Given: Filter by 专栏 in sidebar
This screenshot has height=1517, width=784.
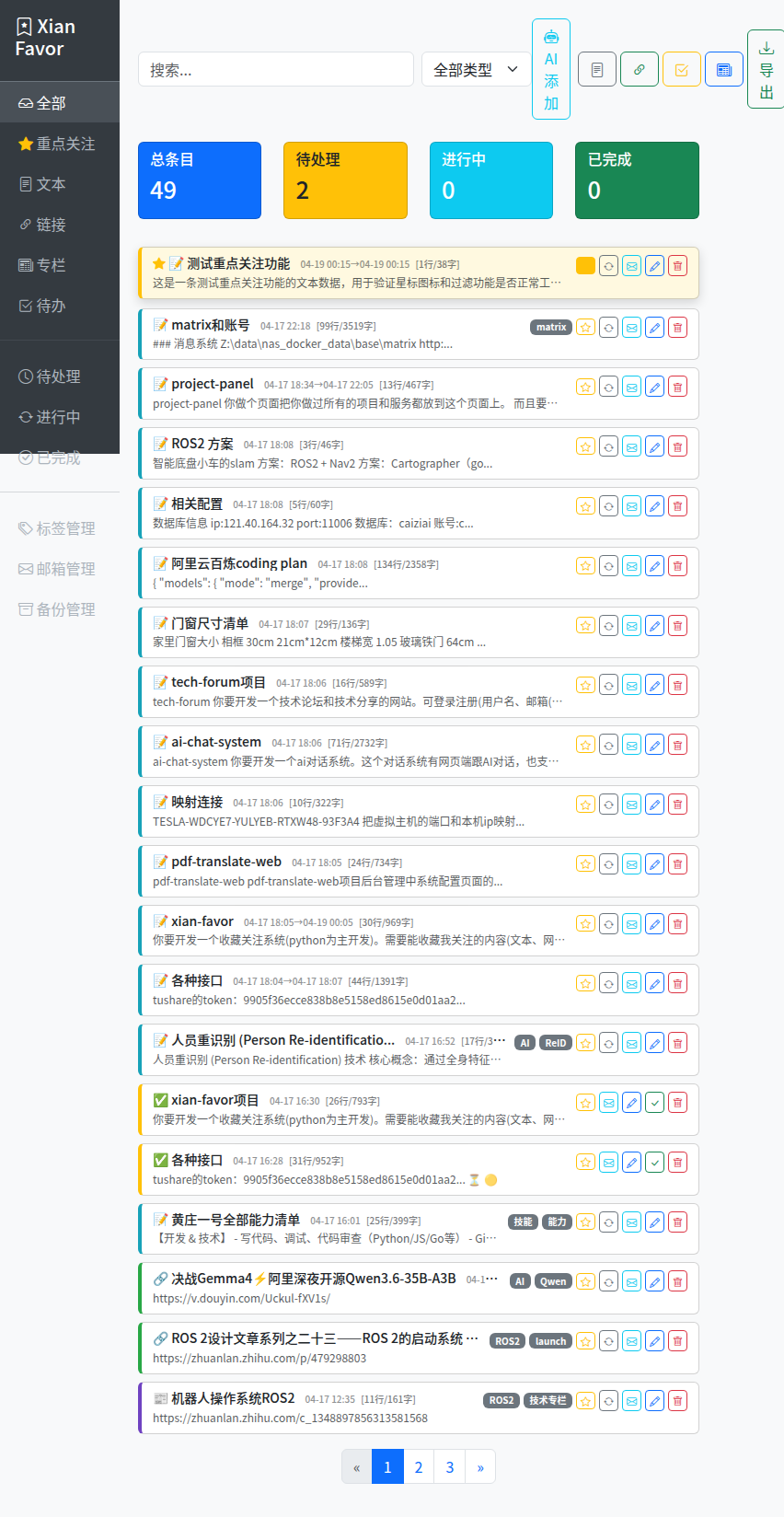Looking at the screenshot, I should [x=60, y=264].
